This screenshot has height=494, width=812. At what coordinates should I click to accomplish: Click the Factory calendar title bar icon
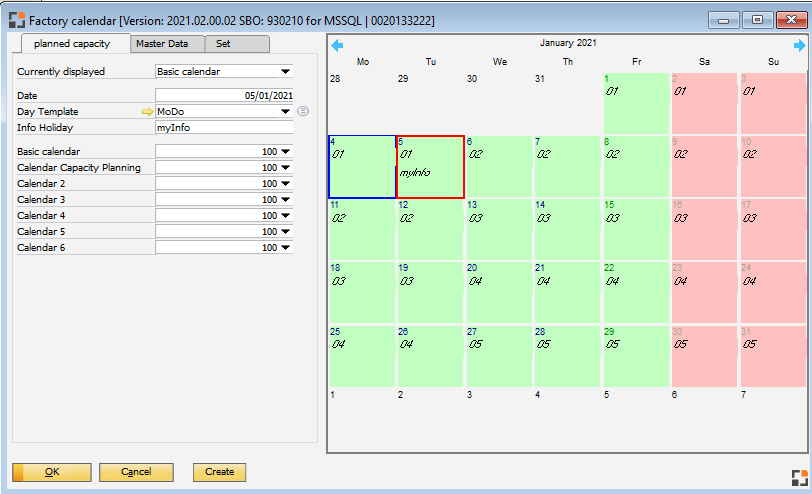tap(16, 20)
